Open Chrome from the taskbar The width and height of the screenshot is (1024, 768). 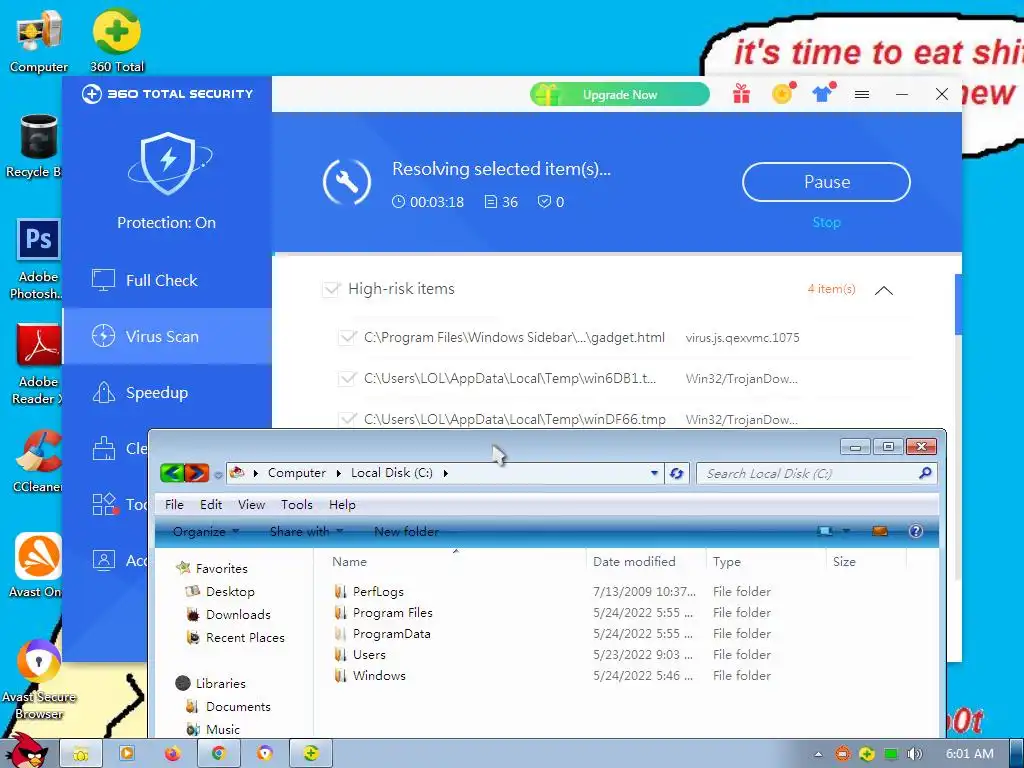[x=219, y=754]
